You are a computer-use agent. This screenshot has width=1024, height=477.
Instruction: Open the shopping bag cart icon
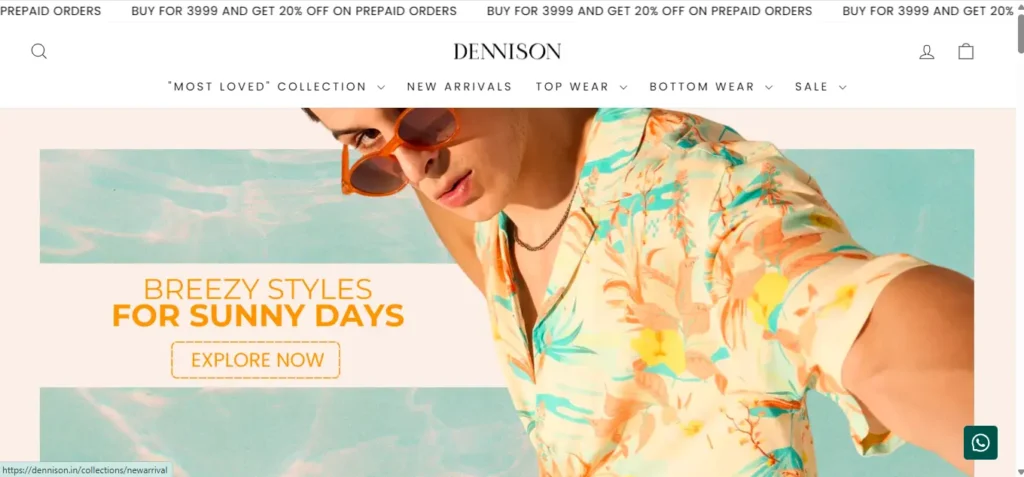pos(966,51)
